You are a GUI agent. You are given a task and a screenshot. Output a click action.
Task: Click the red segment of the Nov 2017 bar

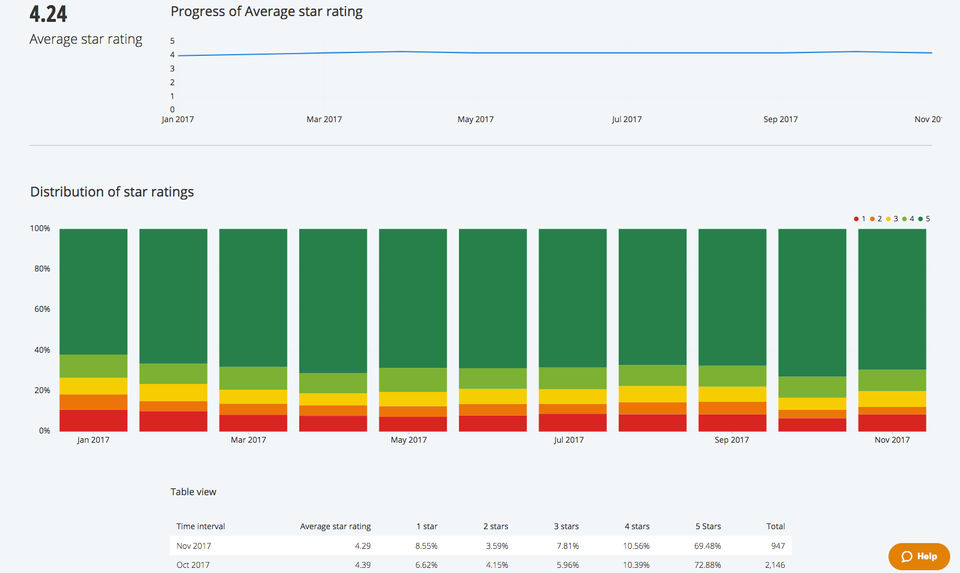892,423
